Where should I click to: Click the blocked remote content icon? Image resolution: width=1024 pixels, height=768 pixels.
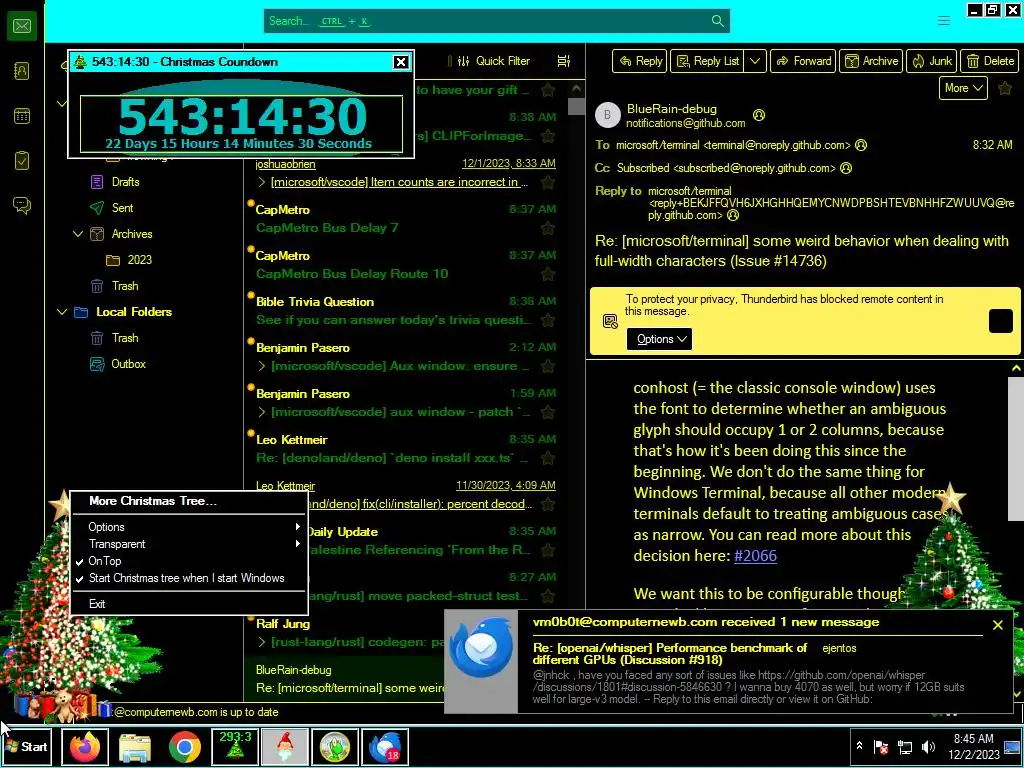point(610,321)
